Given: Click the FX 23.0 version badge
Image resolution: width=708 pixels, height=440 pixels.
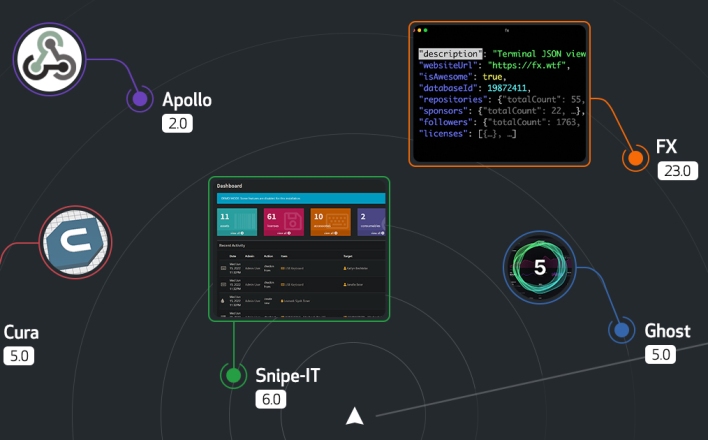Looking at the screenshot, I should 677,171.
